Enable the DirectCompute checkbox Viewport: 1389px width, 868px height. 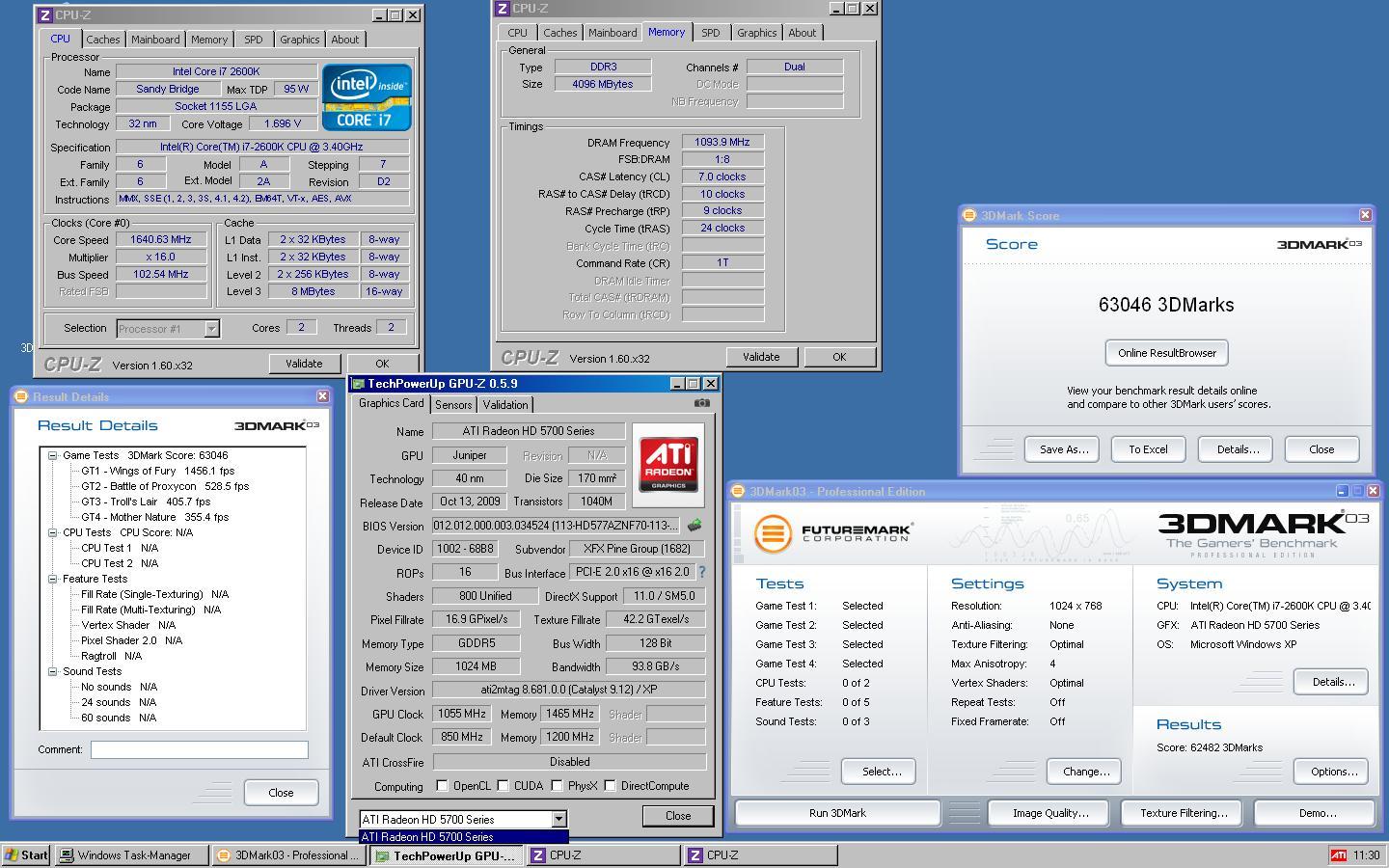[x=610, y=786]
